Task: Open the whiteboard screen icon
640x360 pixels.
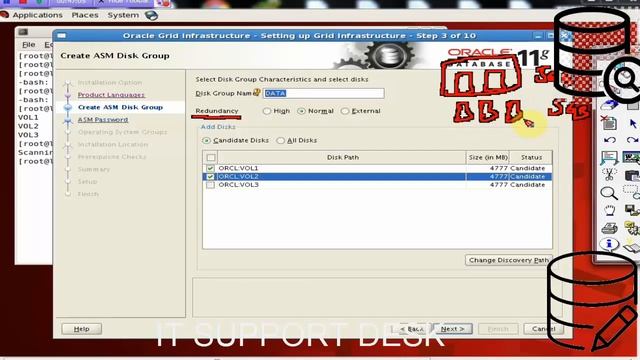Action: click(609, 158)
